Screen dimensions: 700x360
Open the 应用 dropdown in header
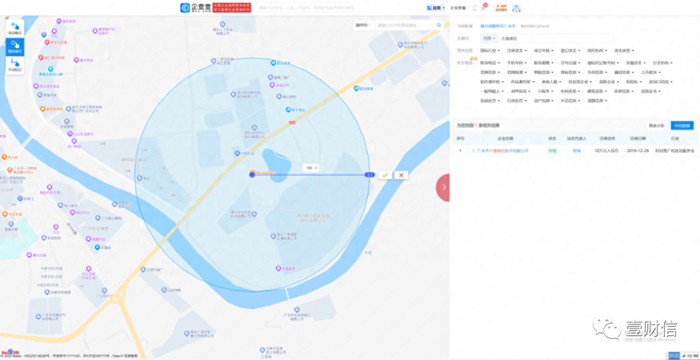[435, 8]
